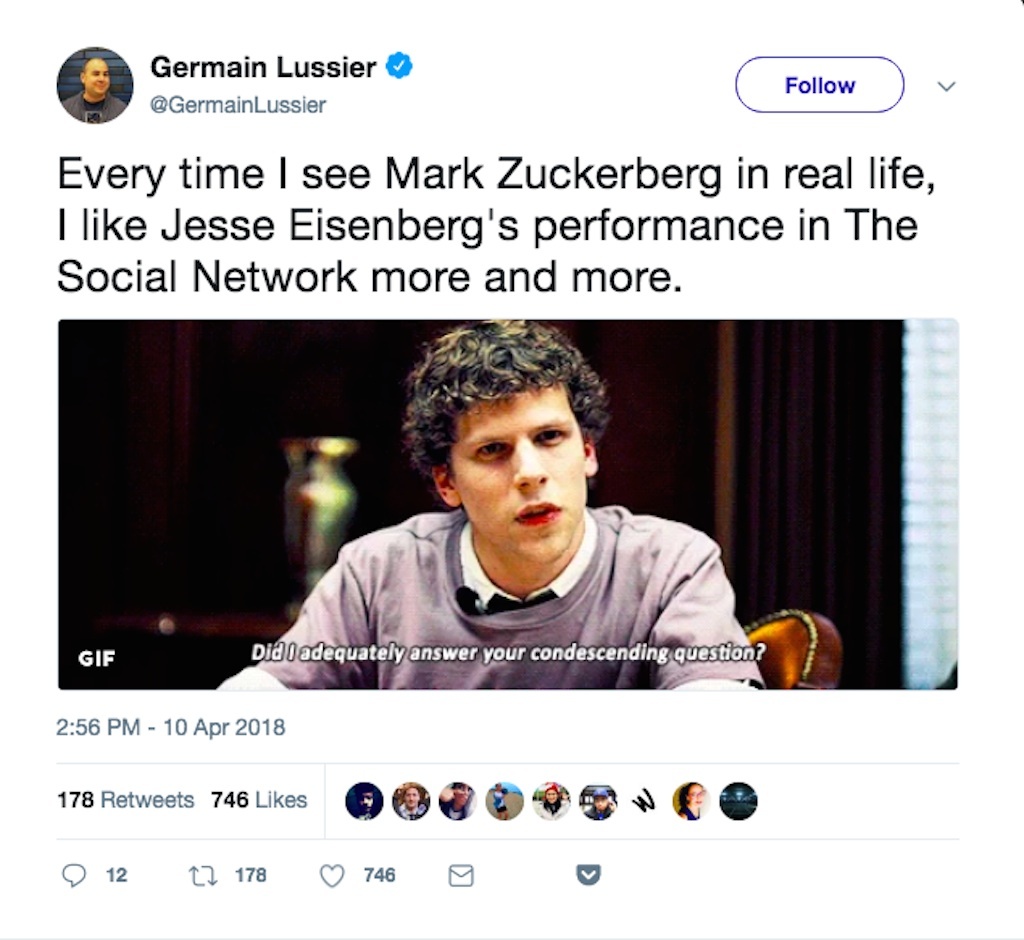
Task: Click the first liker's avatar thumbnail
Action: [x=364, y=801]
